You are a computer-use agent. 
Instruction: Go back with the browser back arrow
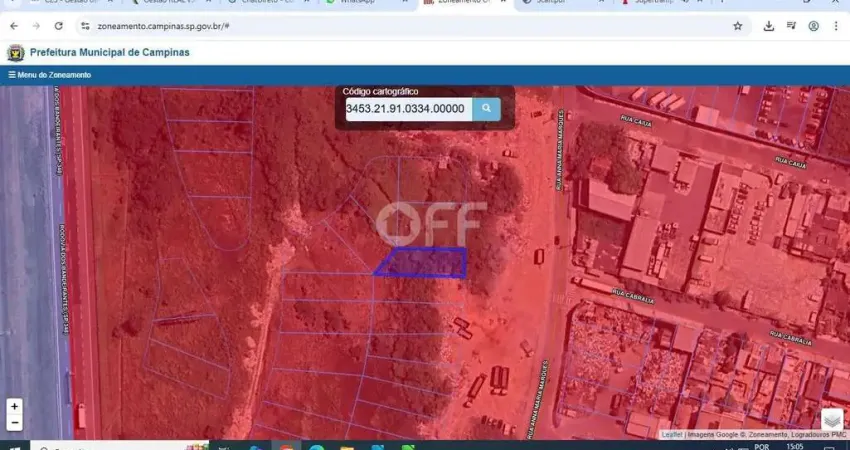coord(14,26)
